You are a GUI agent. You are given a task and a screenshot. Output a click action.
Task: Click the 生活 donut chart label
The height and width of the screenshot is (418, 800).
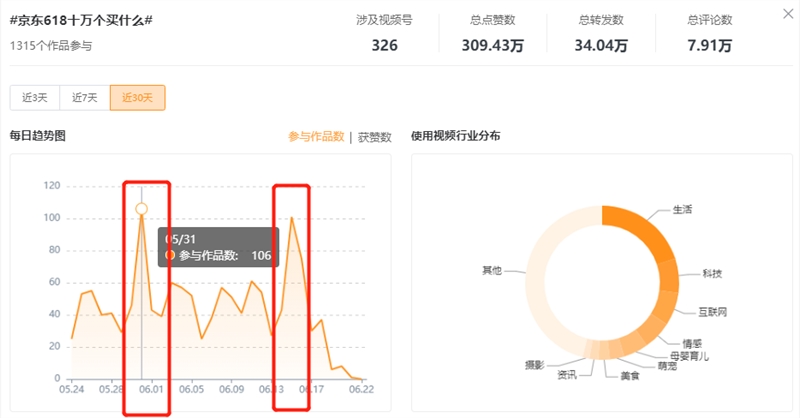coord(682,209)
